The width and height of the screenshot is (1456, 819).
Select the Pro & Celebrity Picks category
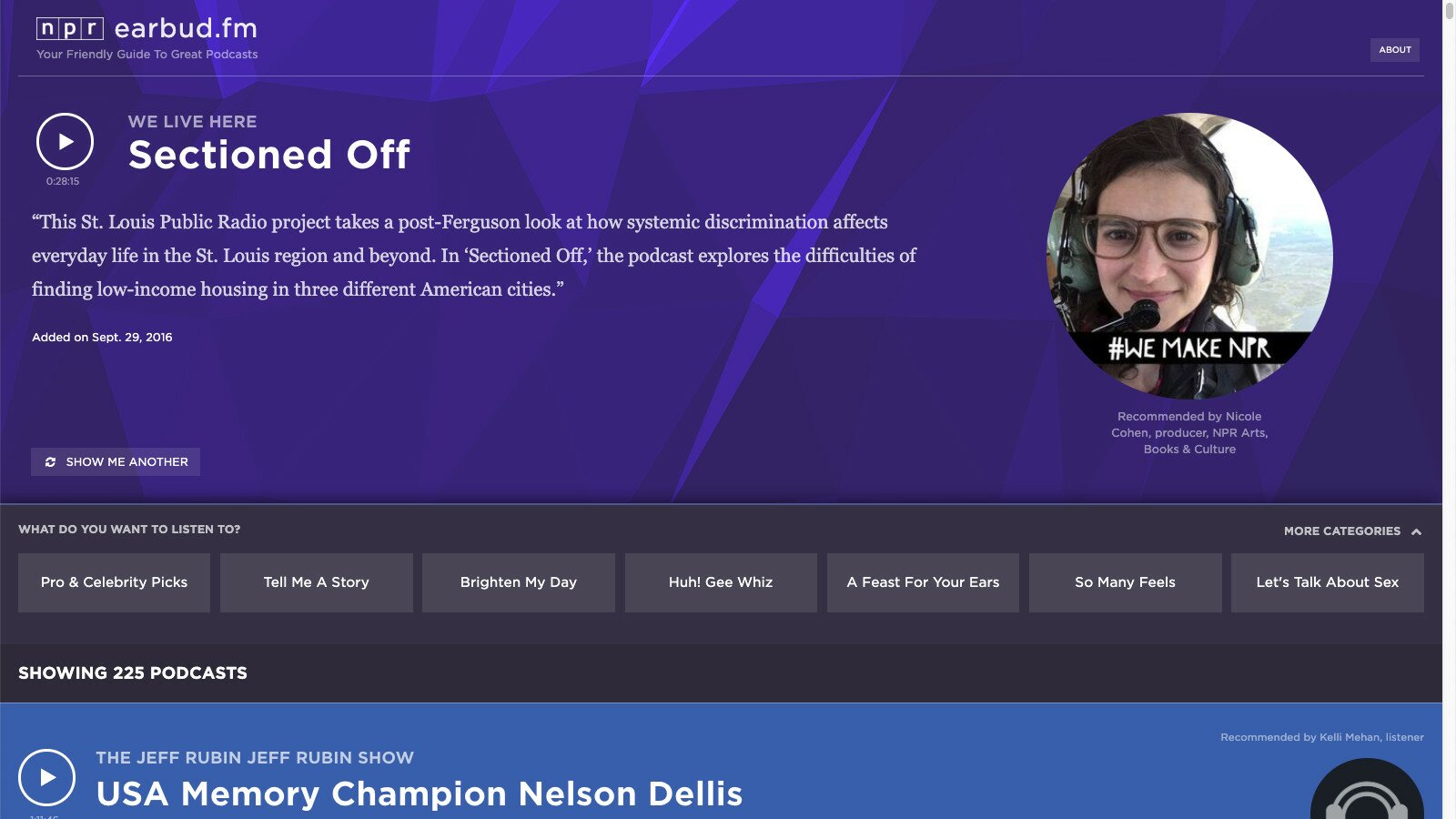coord(114,582)
